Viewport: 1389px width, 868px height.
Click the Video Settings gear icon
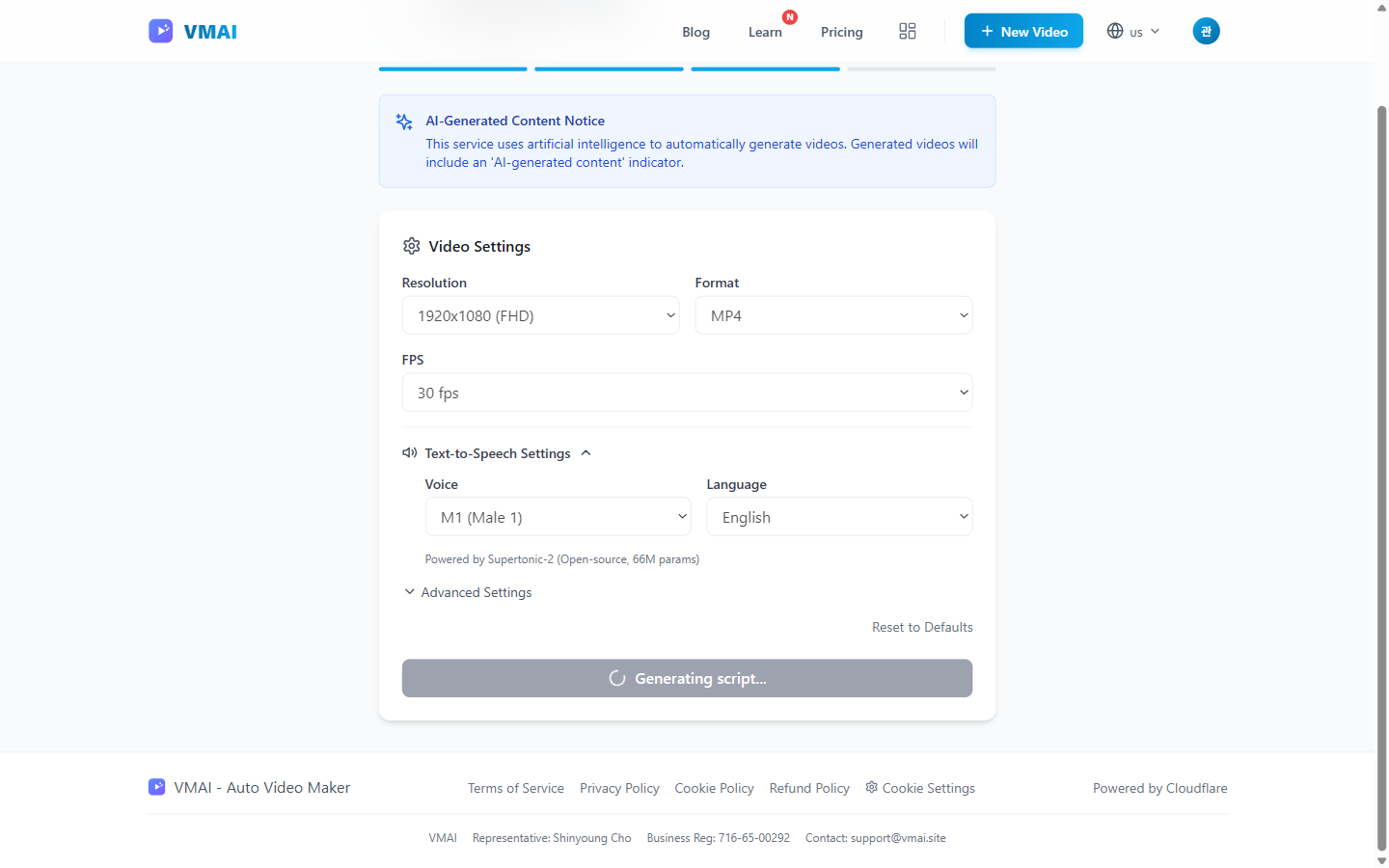[412, 246]
